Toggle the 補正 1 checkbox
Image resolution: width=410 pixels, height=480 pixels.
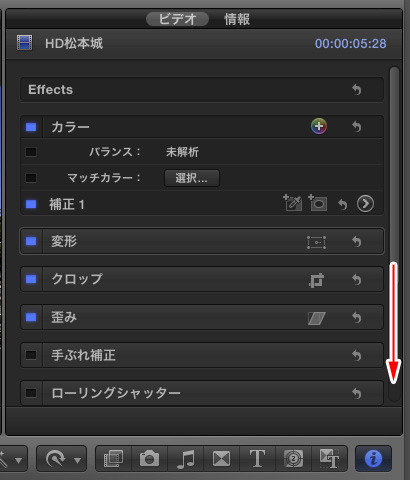pyautogui.click(x=31, y=204)
